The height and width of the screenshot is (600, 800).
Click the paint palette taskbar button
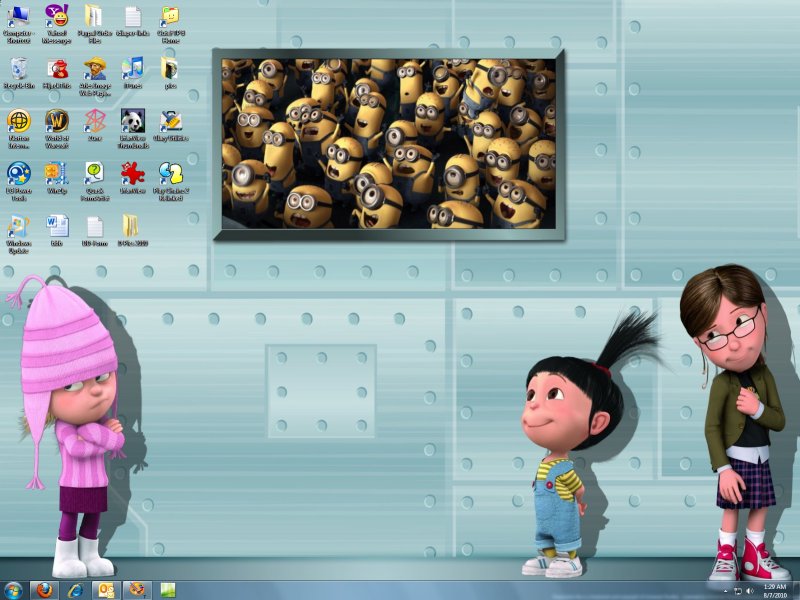[137, 590]
